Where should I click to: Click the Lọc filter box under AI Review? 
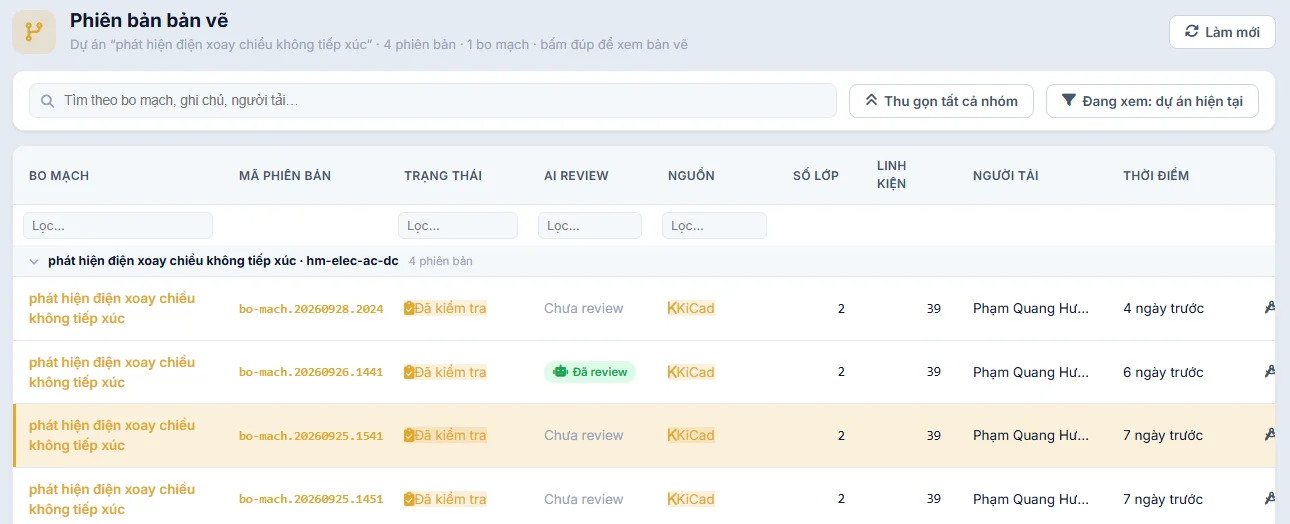(590, 225)
